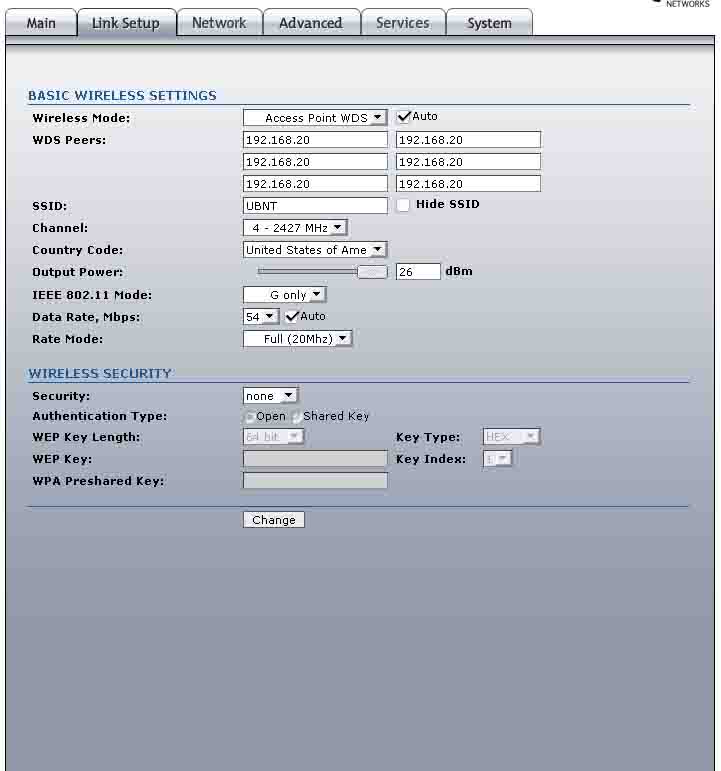Click the second WDS Peers field in right column
The width and height of the screenshot is (721, 771).
468,162
